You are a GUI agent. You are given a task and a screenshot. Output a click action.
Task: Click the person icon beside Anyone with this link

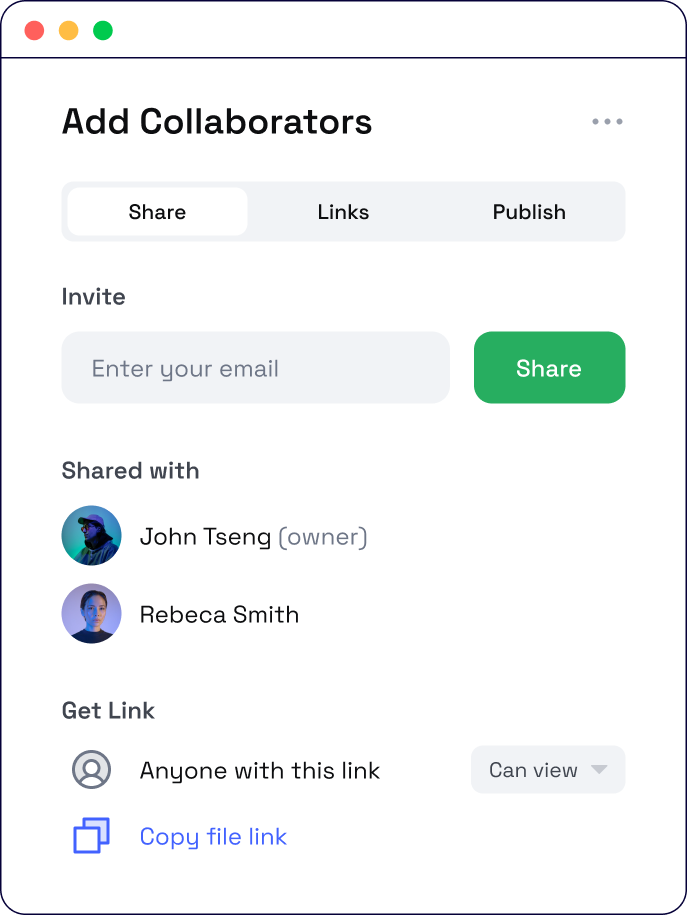[x=91, y=770]
